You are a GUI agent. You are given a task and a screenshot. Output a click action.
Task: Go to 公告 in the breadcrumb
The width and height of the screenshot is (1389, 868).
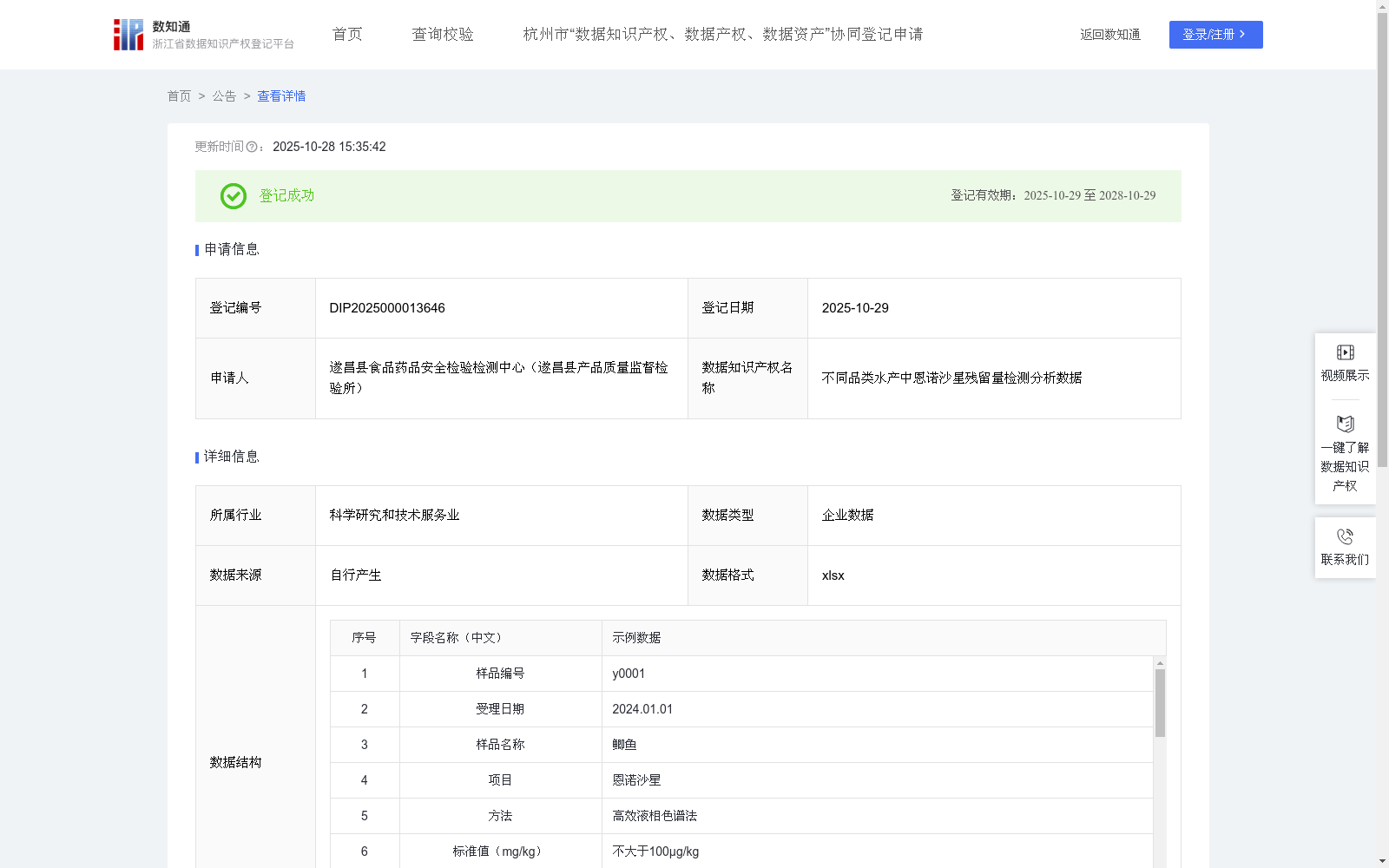pyautogui.click(x=224, y=96)
